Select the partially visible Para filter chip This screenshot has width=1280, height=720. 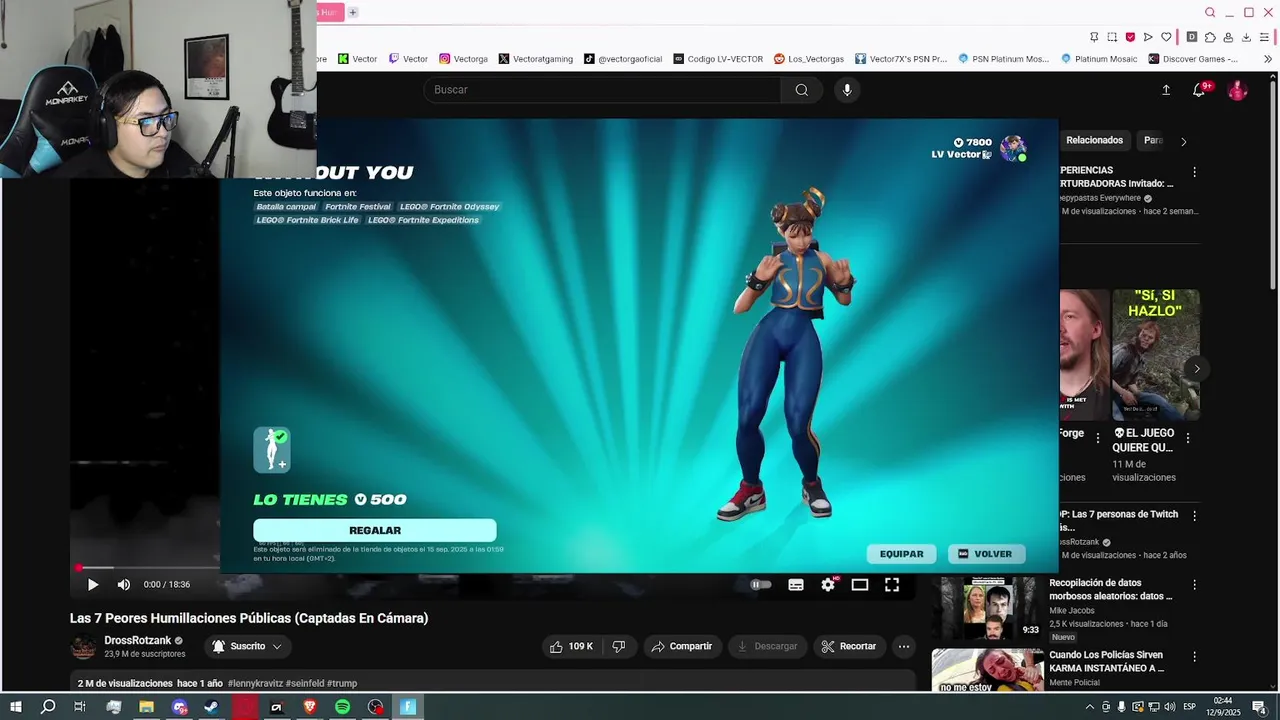pos(1153,141)
